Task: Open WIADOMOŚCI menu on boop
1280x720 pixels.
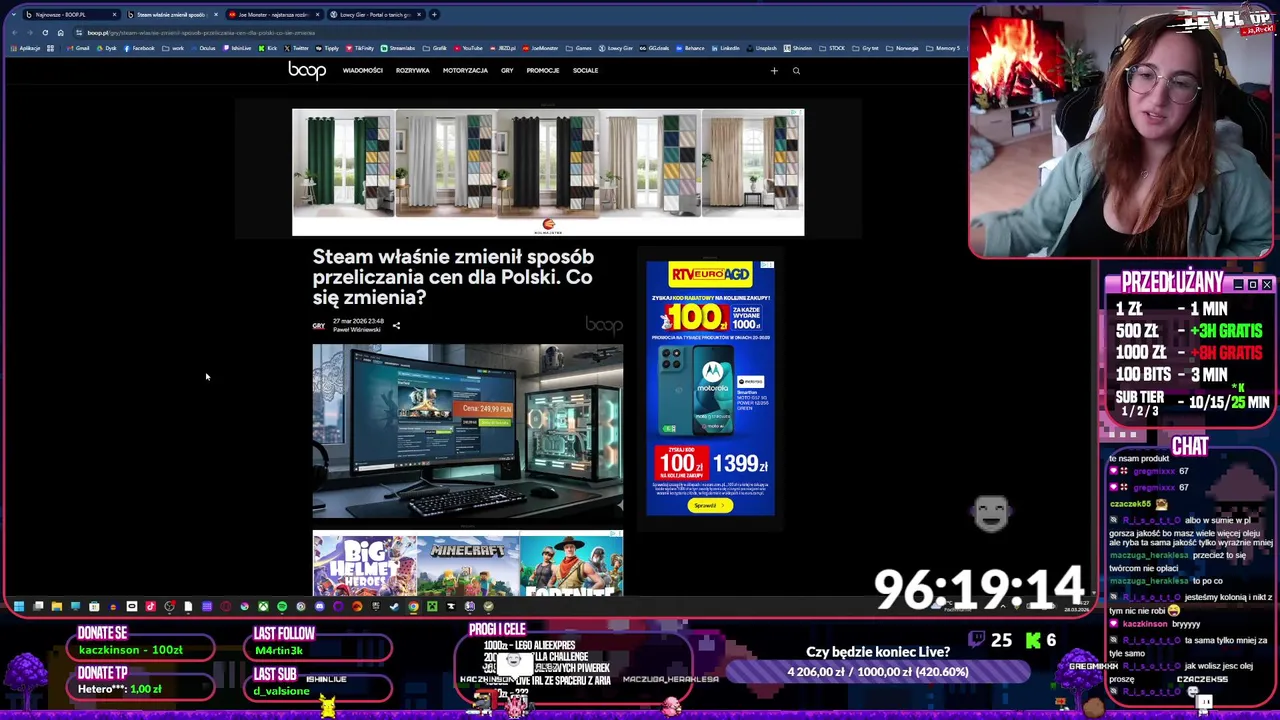Action: pyautogui.click(x=363, y=71)
